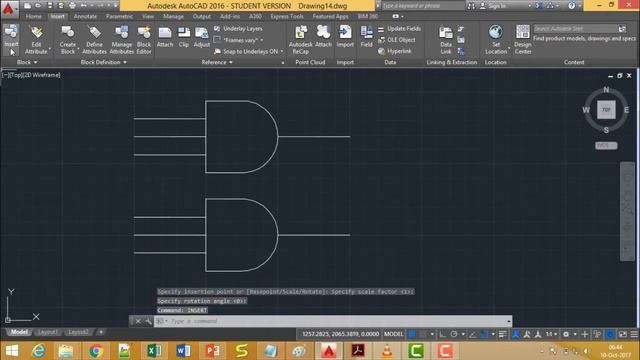640x360 pixels.
Task: Click Attach in the Reference panel
Action: [x=165, y=37]
